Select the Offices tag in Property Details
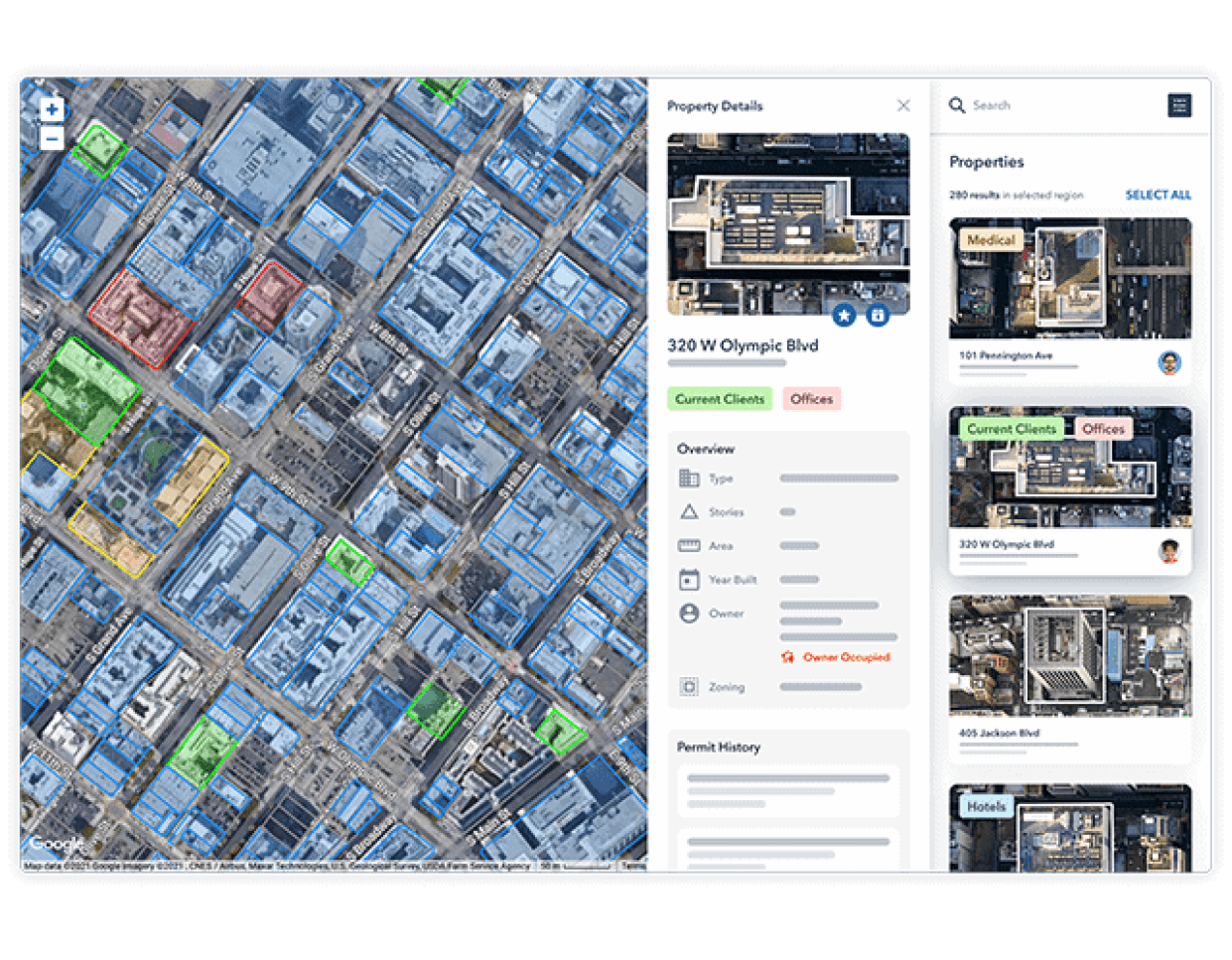Image resolution: width=1232 pixels, height=960 pixels. tap(811, 399)
